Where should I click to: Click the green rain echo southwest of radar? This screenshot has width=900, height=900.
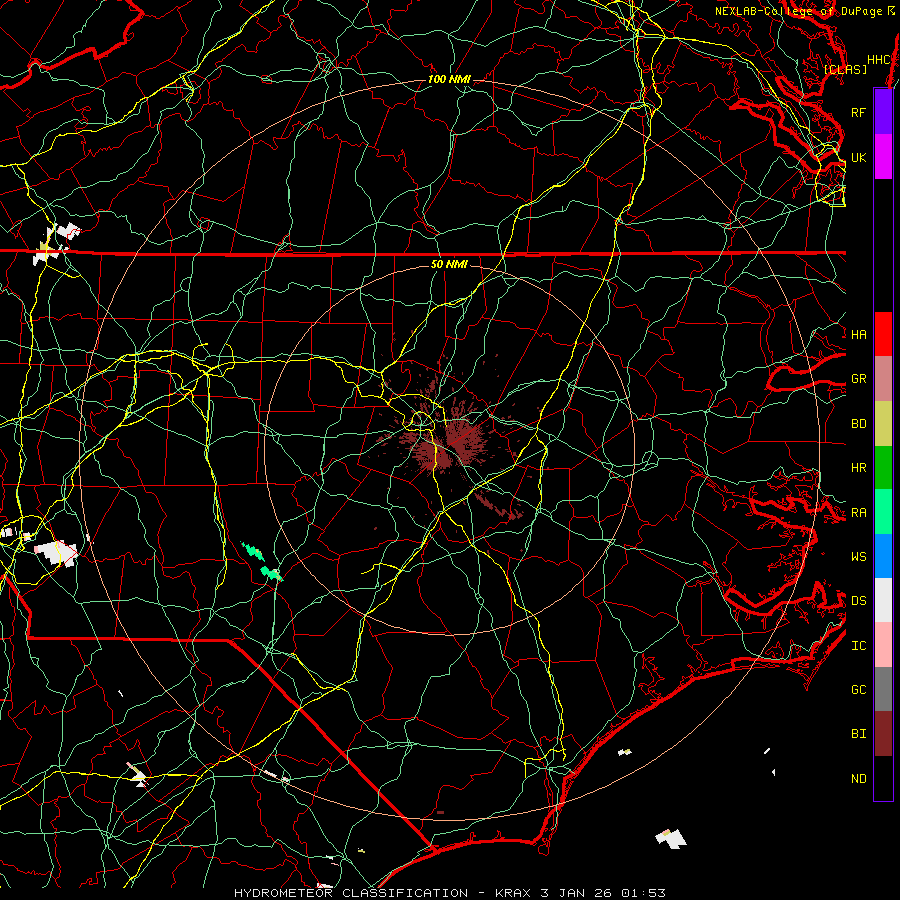click(261, 561)
